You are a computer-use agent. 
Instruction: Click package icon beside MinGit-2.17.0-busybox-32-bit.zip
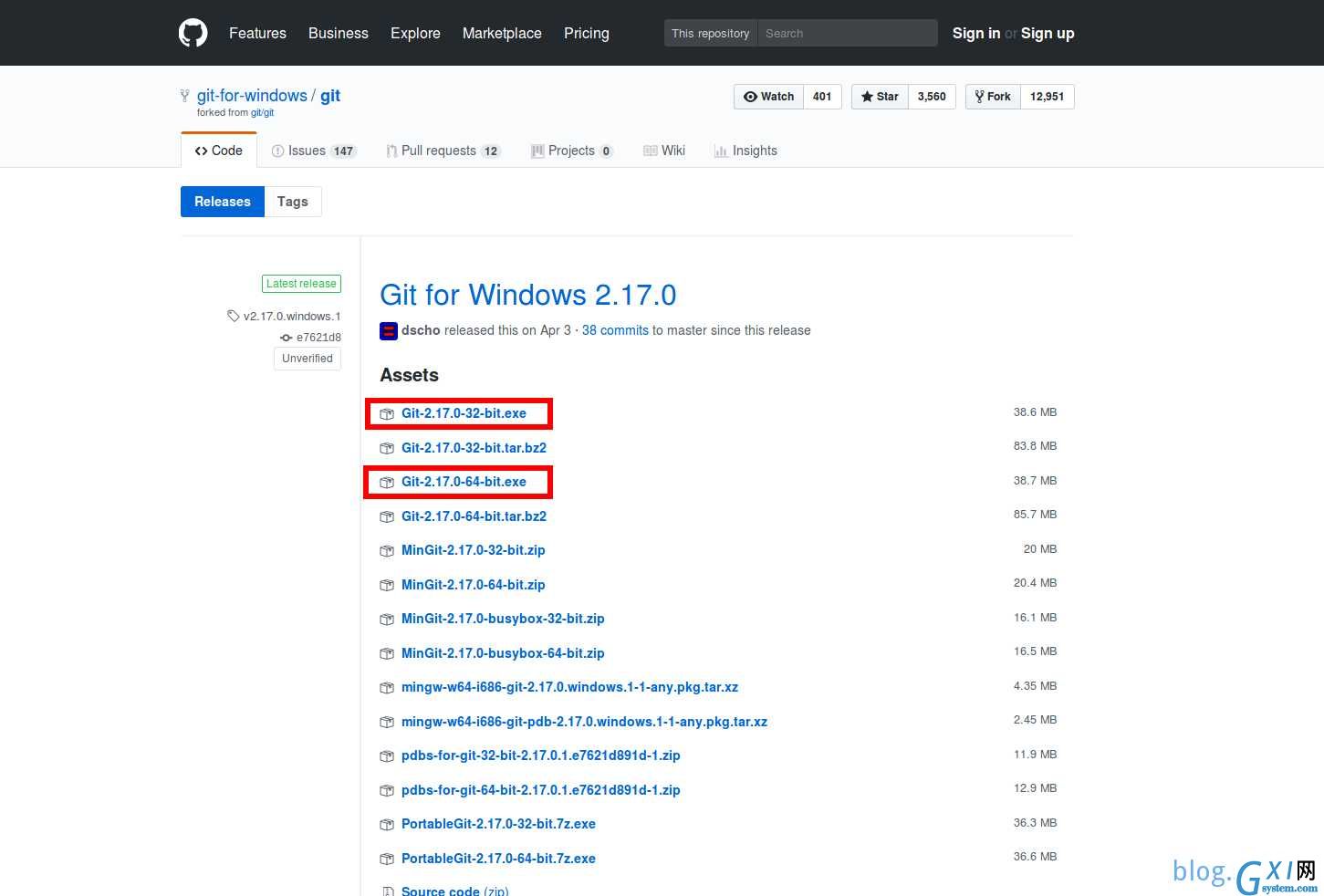tap(387, 619)
